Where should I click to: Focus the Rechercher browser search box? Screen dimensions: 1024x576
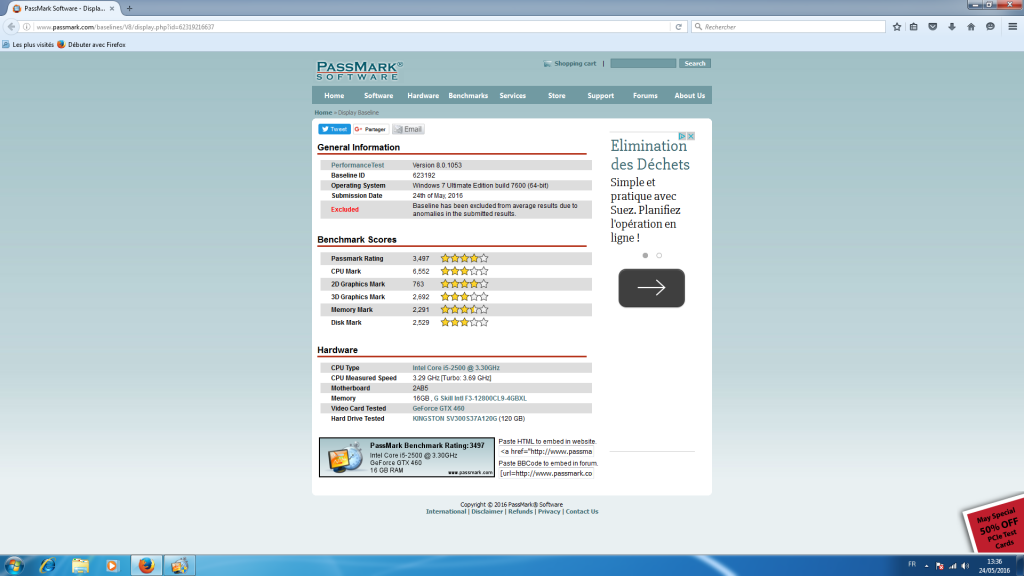click(789, 27)
